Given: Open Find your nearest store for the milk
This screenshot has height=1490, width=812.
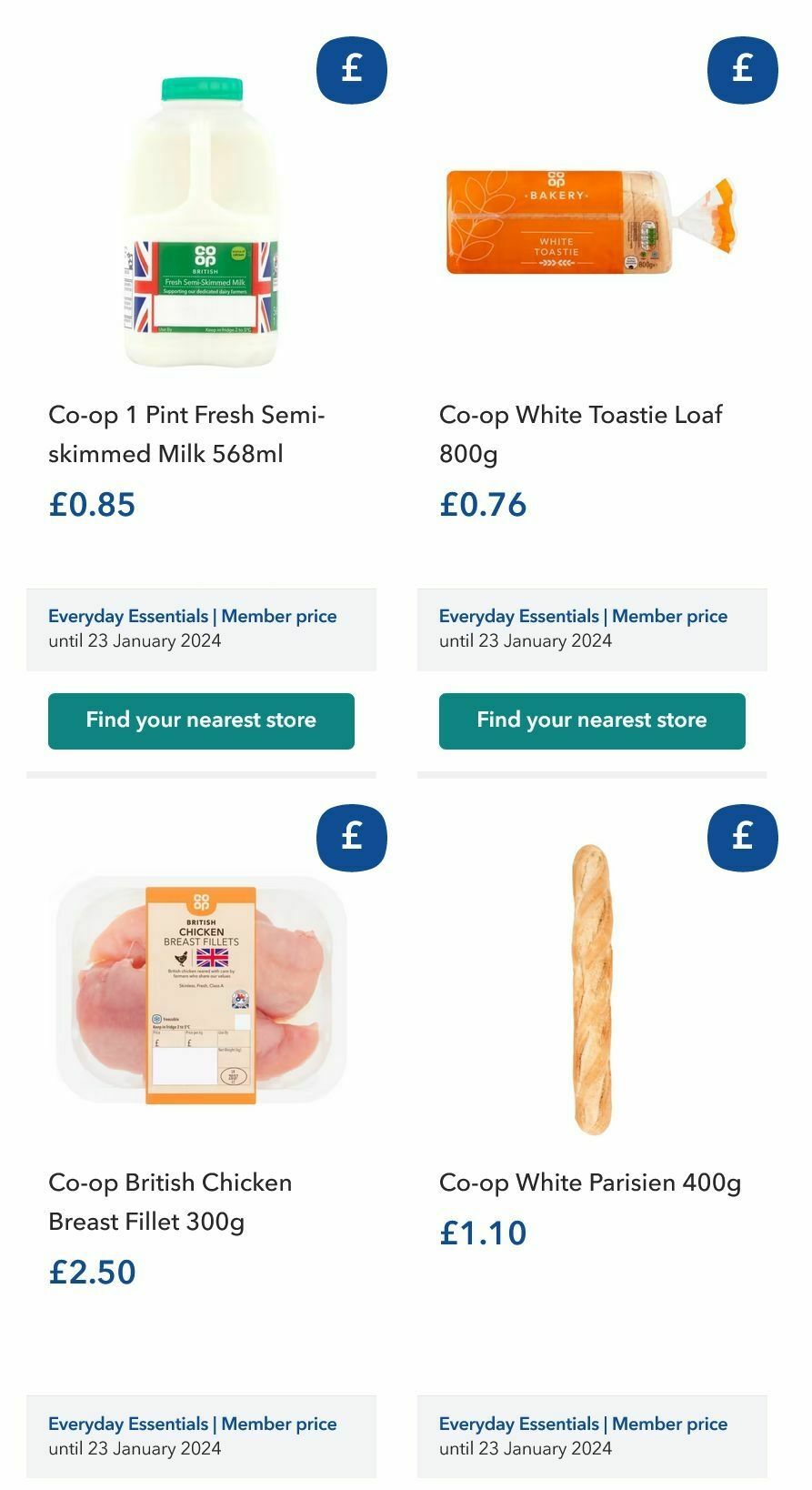Looking at the screenshot, I should [201, 720].
